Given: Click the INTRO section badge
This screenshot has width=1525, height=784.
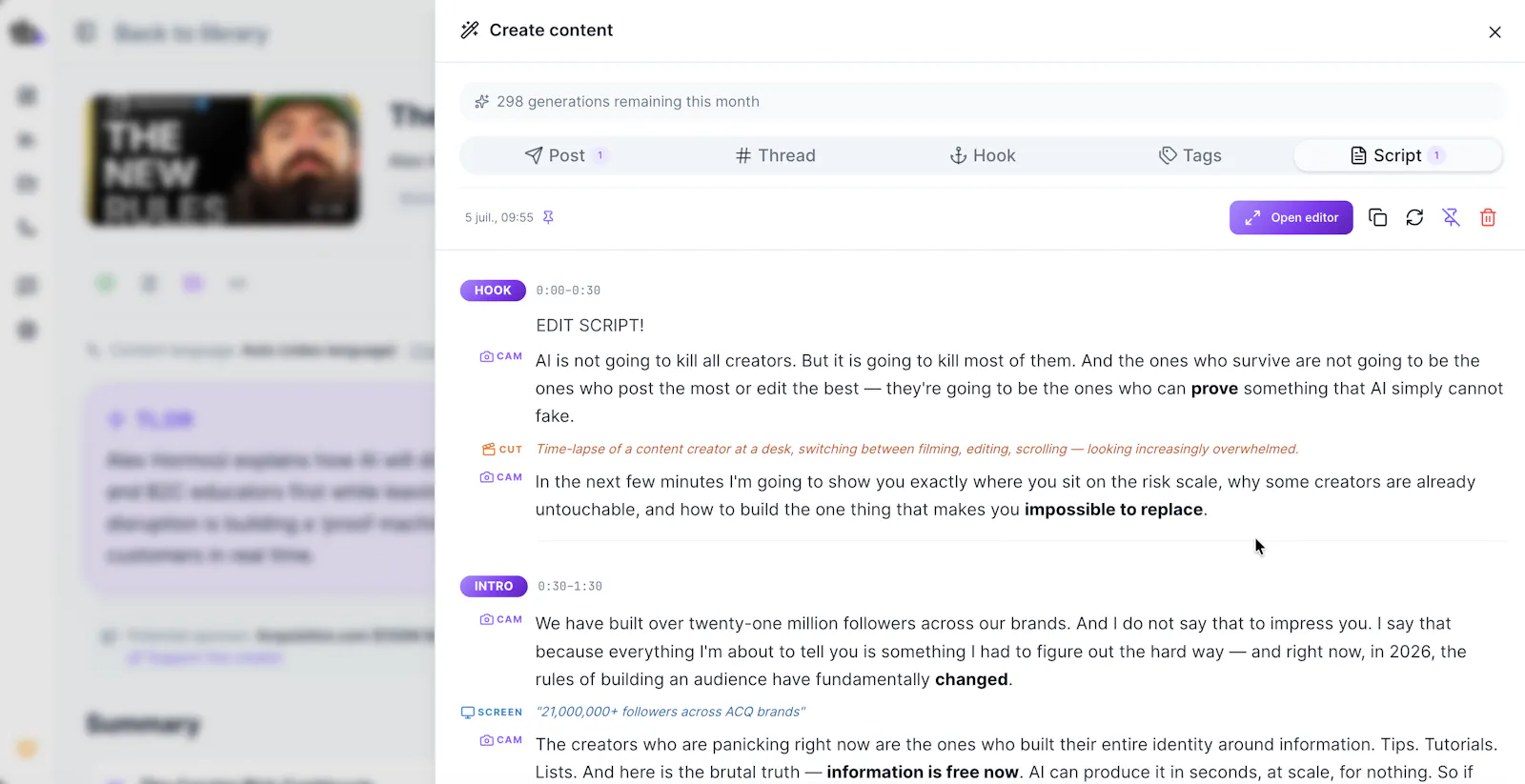Looking at the screenshot, I should tap(494, 586).
